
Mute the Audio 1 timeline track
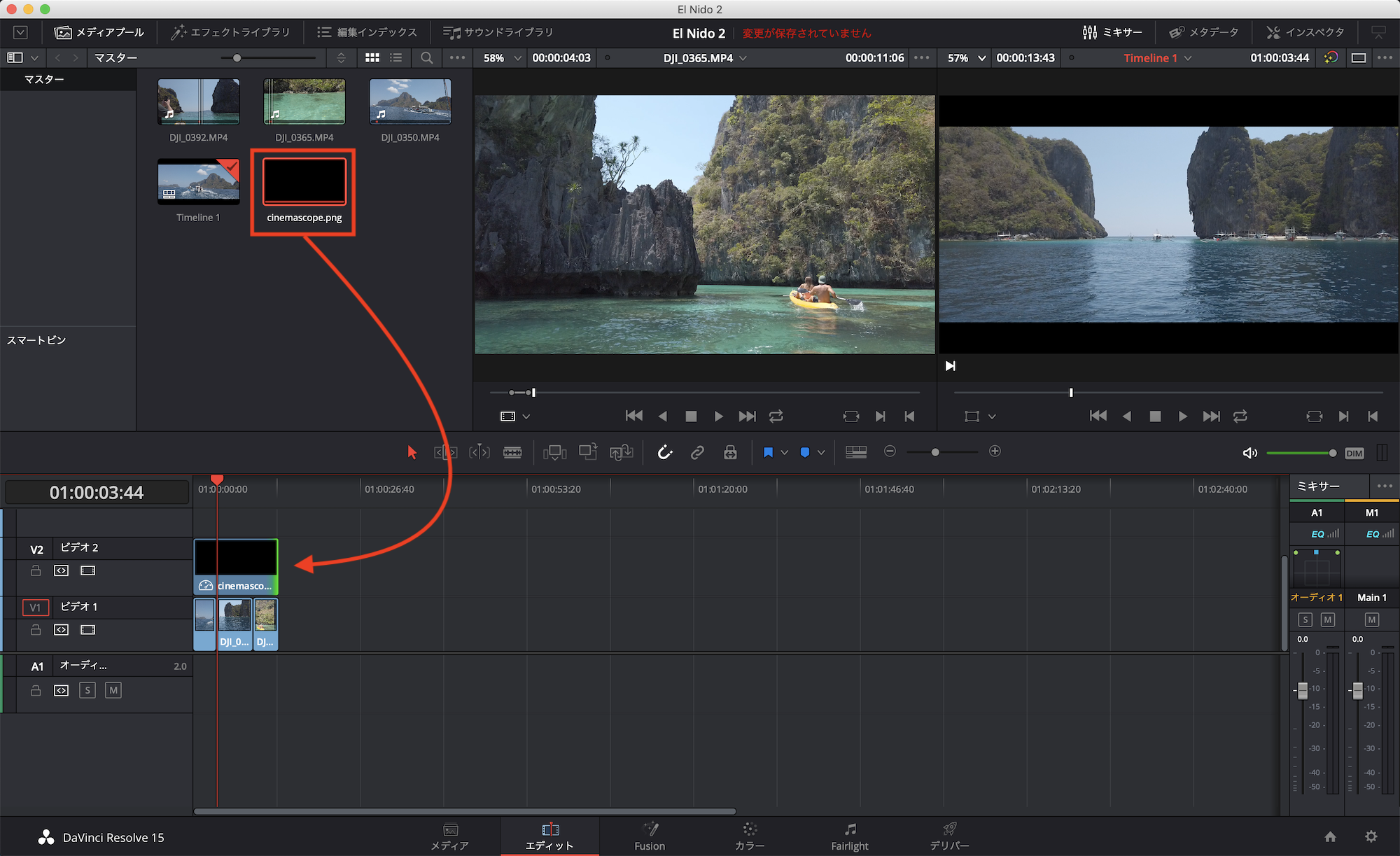(113, 691)
